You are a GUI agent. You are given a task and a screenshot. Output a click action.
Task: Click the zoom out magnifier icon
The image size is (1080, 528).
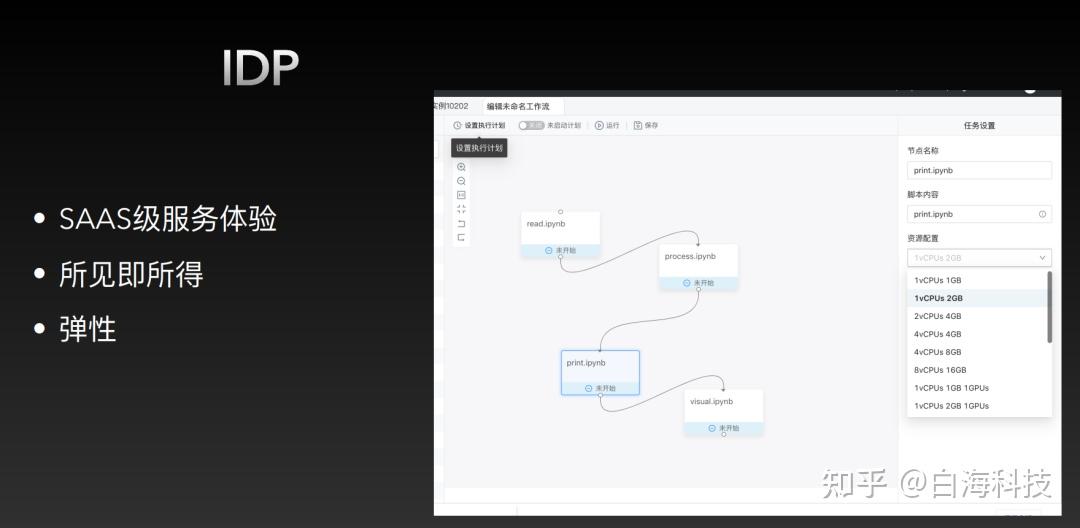pos(461,181)
